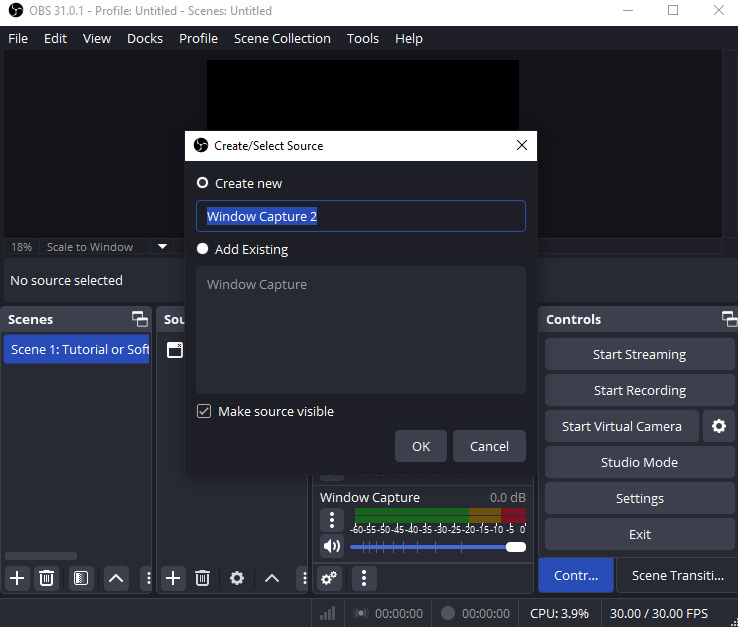Viewport: 738px width, 627px height.
Task: Open the Docks menu
Action: [145, 39]
